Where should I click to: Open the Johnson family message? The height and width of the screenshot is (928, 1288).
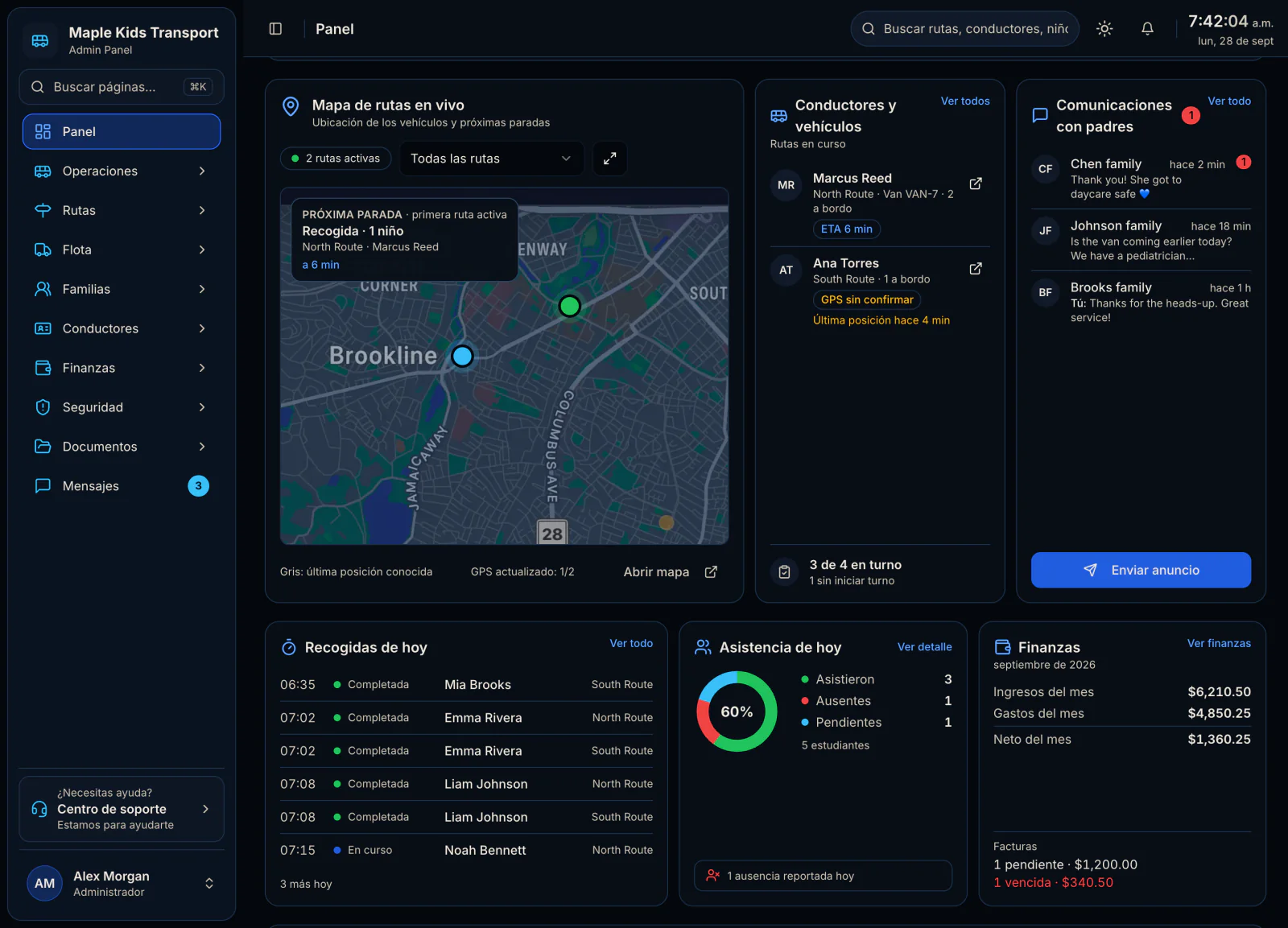click(x=1141, y=240)
